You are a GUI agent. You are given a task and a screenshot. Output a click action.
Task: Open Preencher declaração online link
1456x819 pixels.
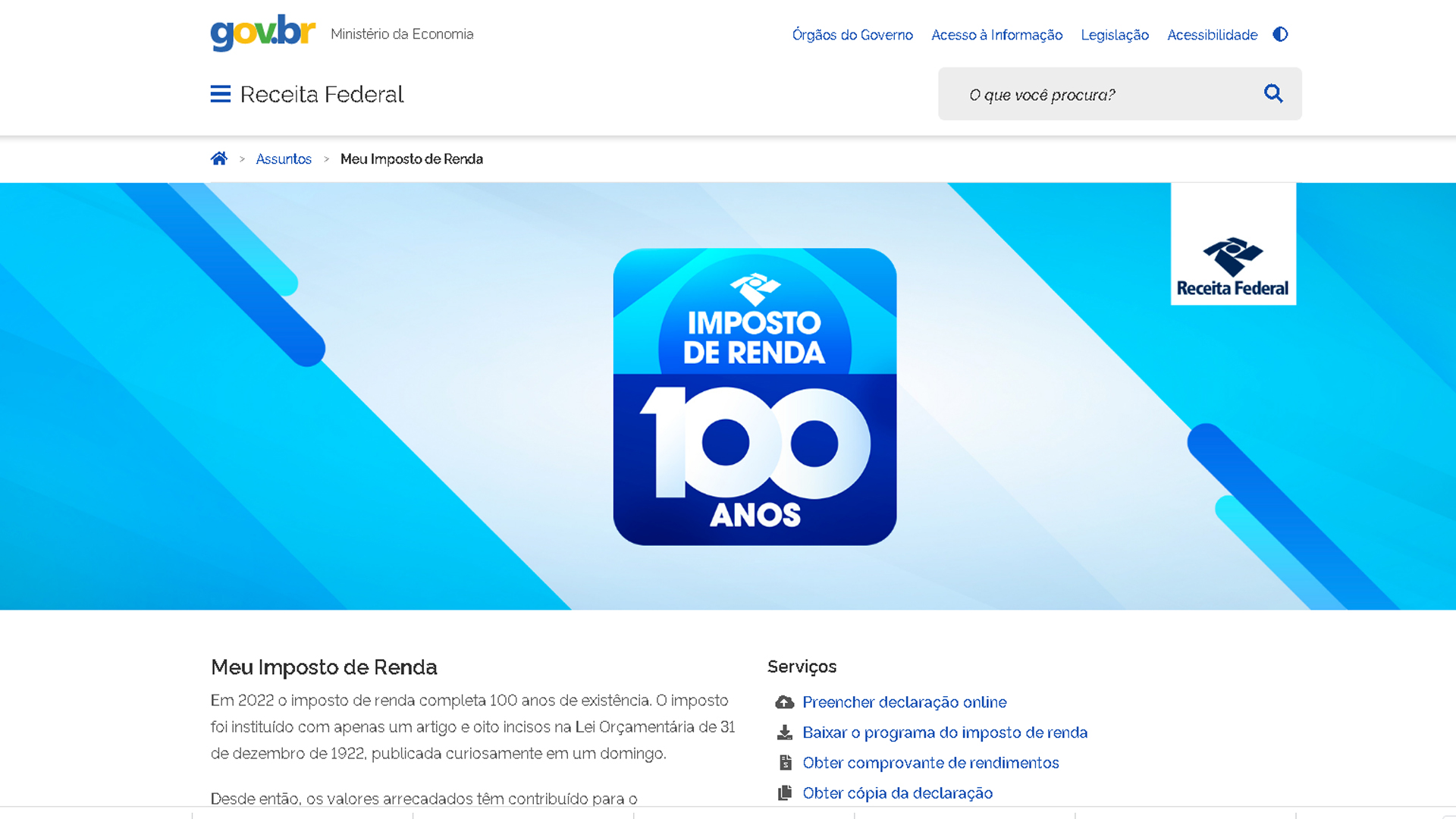[904, 702]
